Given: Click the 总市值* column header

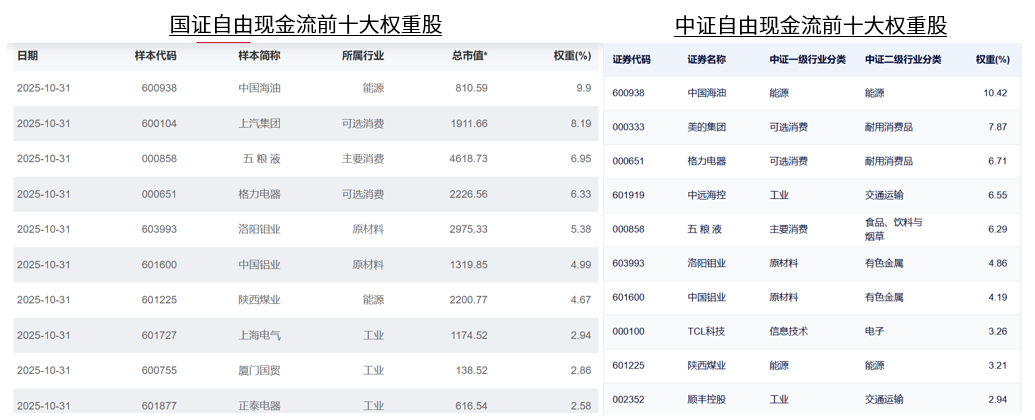Looking at the screenshot, I should point(469,56).
